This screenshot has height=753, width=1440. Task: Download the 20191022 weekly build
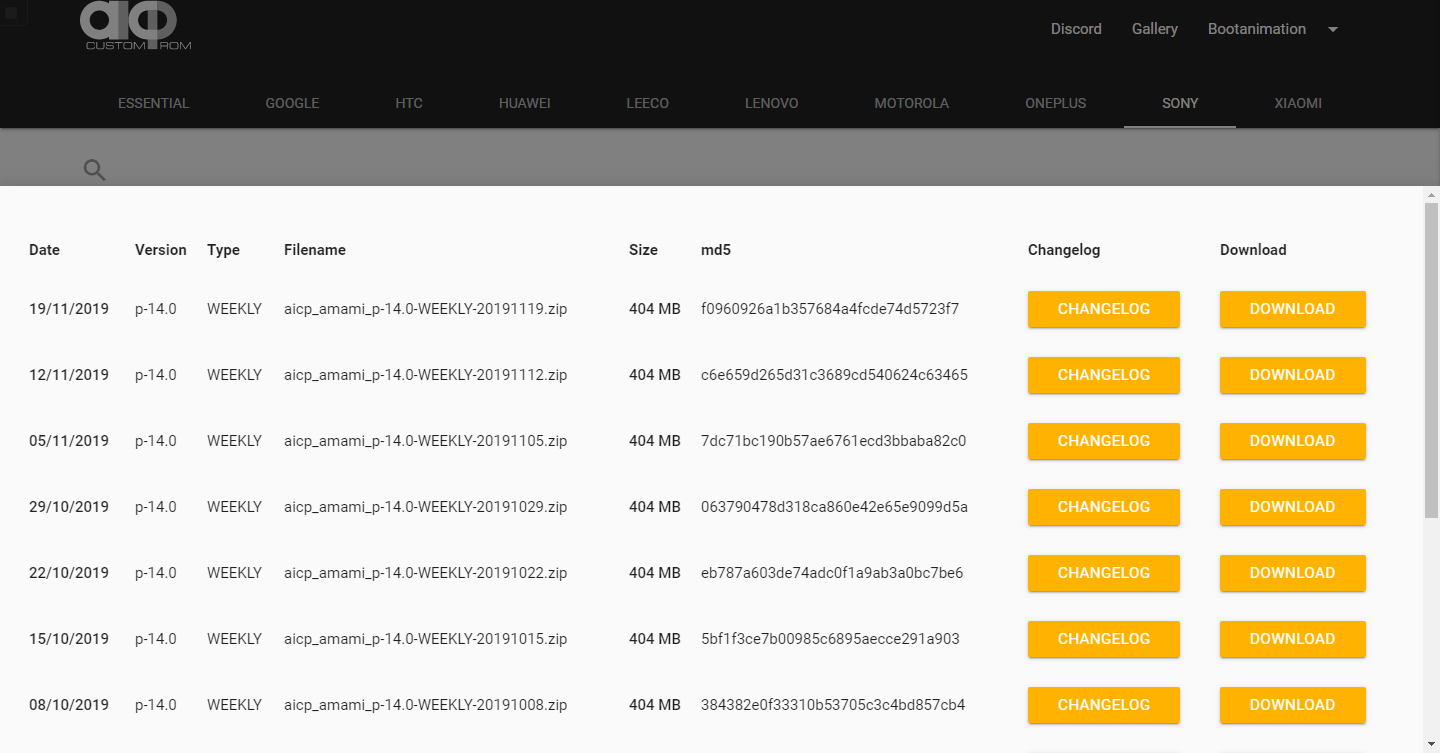1293,573
